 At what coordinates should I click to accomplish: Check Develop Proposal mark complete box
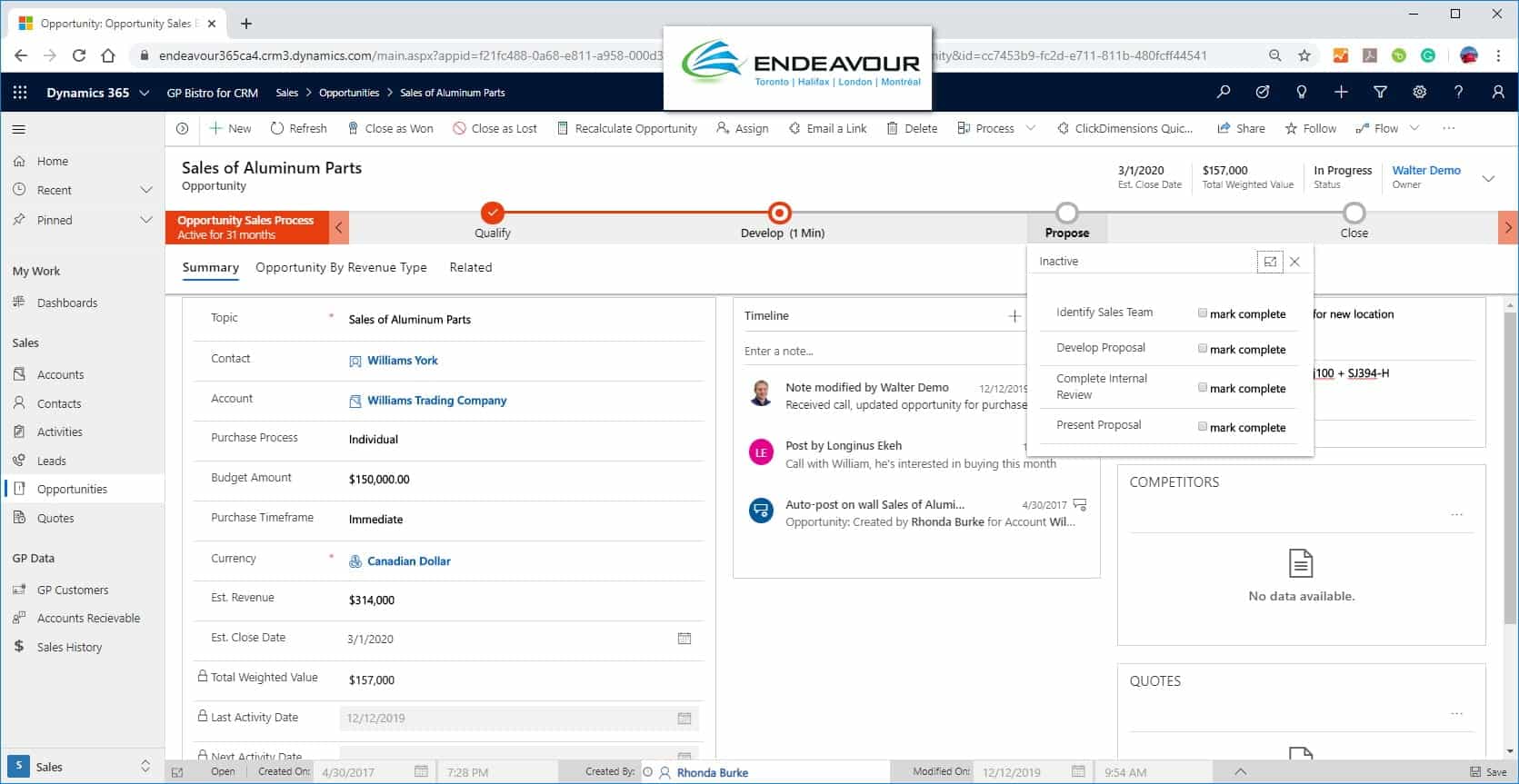tap(1203, 349)
